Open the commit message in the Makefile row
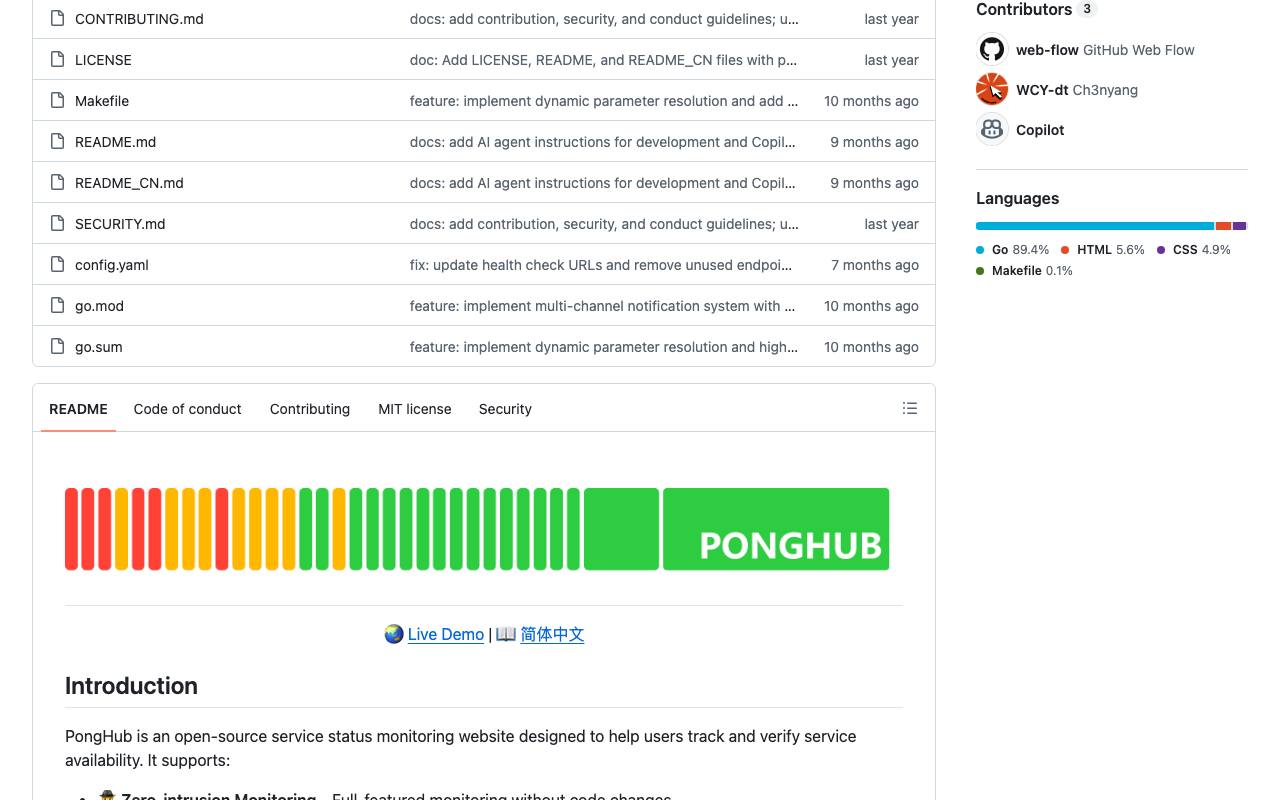The width and height of the screenshot is (1280, 800). (604, 101)
